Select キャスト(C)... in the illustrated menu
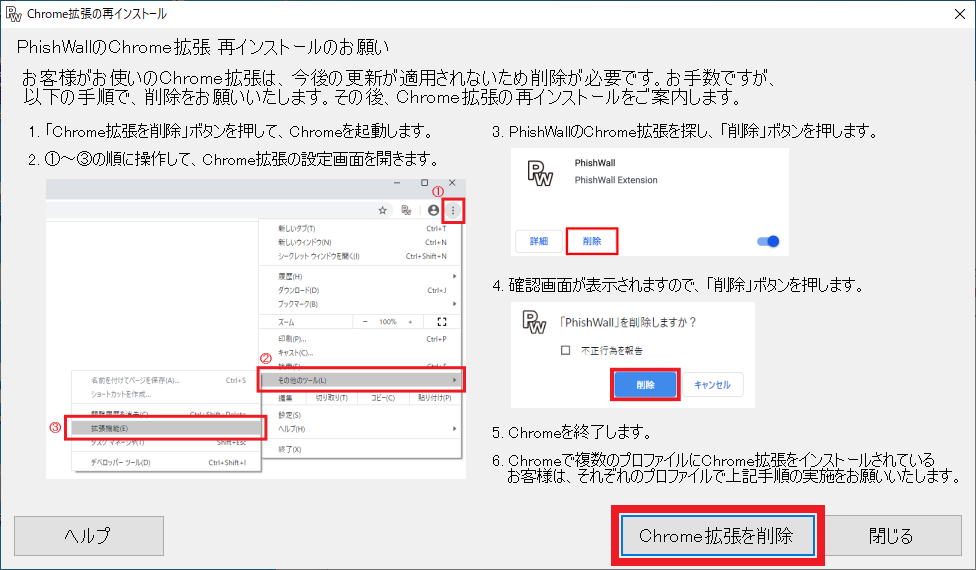 tap(362, 353)
